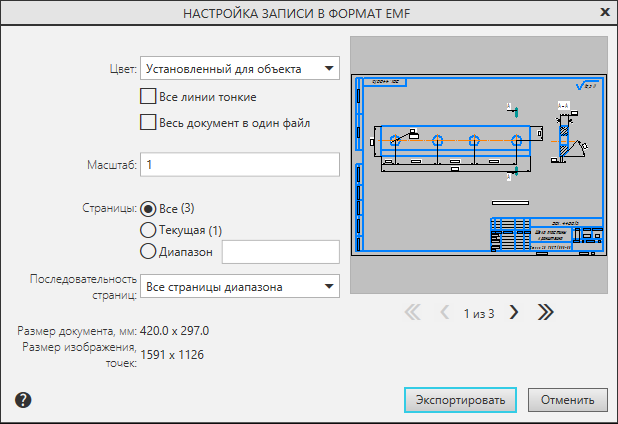Click the 'Масштаб' input field
Image resolution: width=618 pixels, height=424 pixels.
pyautogui.click(x=240, y=163)
